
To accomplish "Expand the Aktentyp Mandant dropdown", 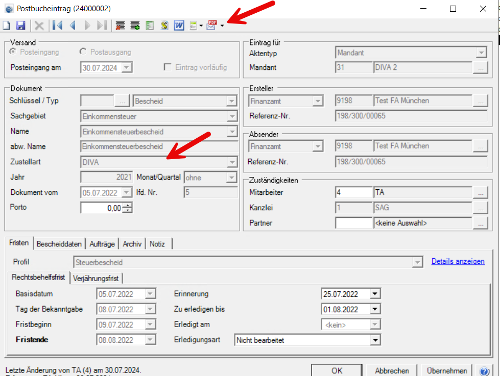I will 481,53.
